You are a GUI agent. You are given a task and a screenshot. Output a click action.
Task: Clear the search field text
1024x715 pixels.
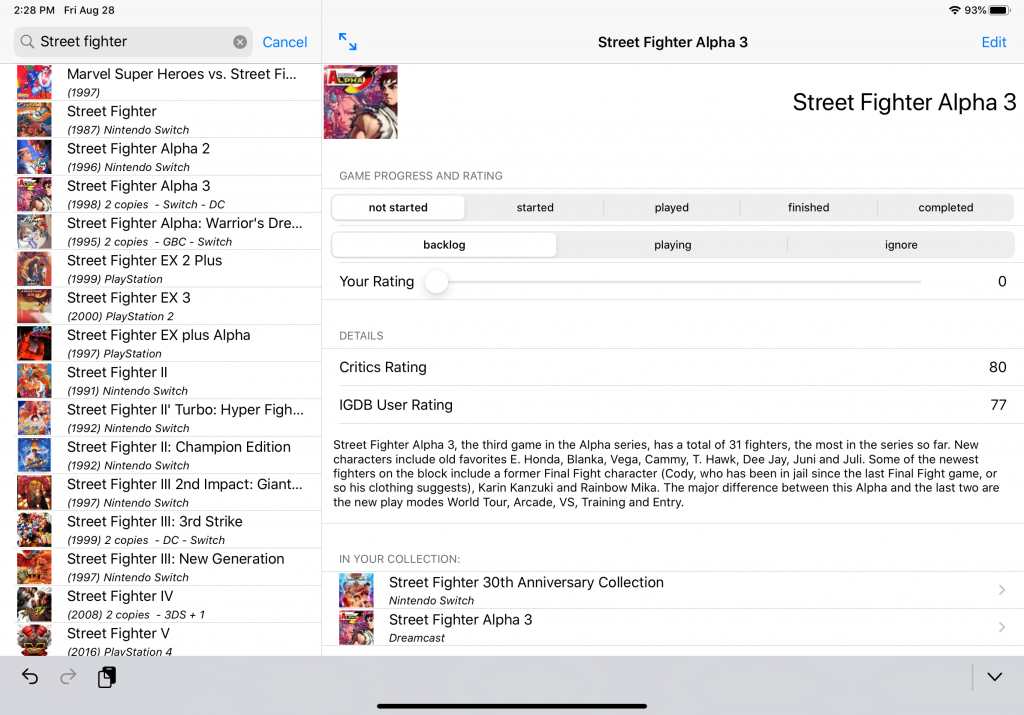coord(240,42)
